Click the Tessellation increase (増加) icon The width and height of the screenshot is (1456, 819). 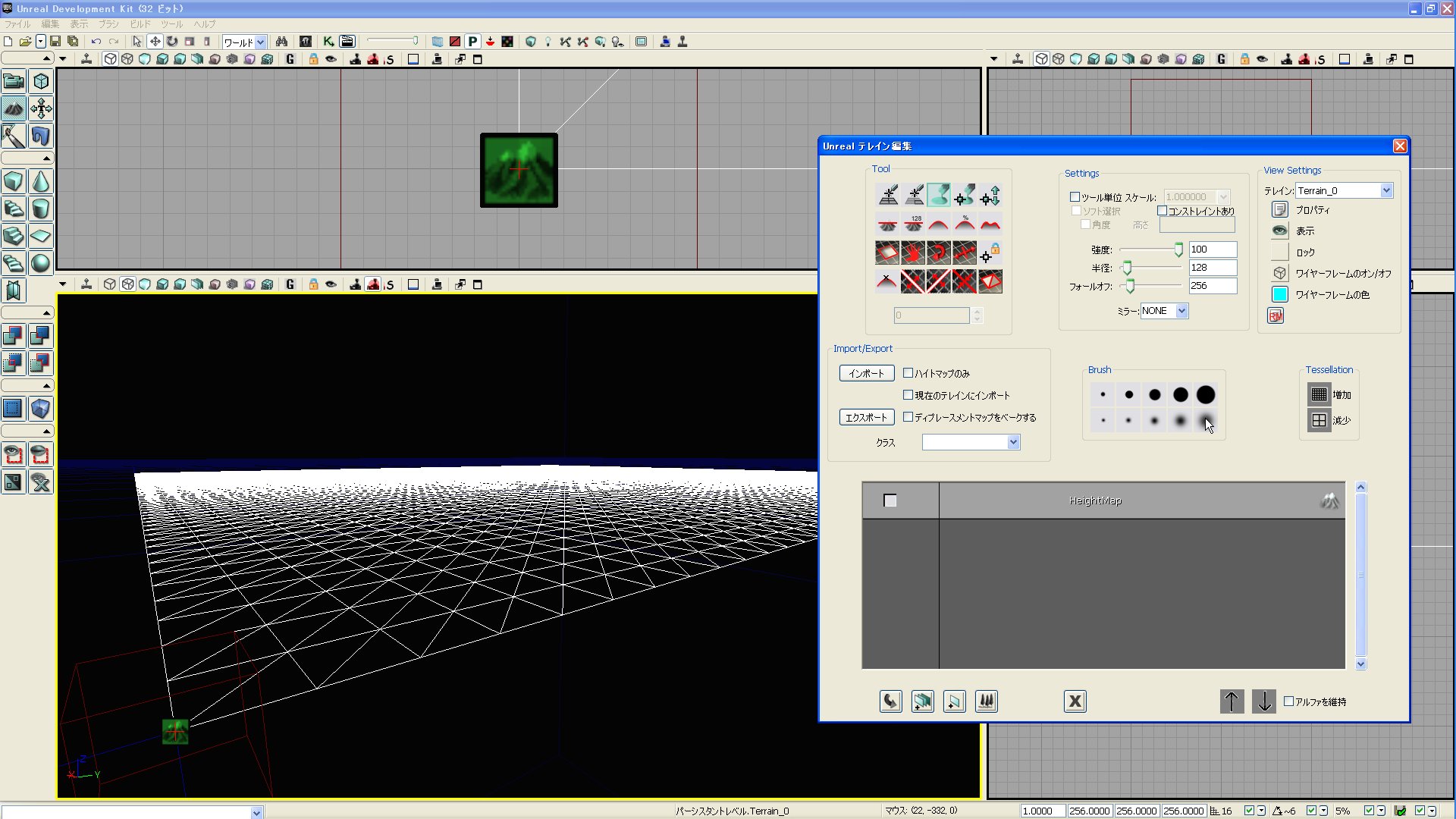pyautogui.click(x=1319, y=394)
